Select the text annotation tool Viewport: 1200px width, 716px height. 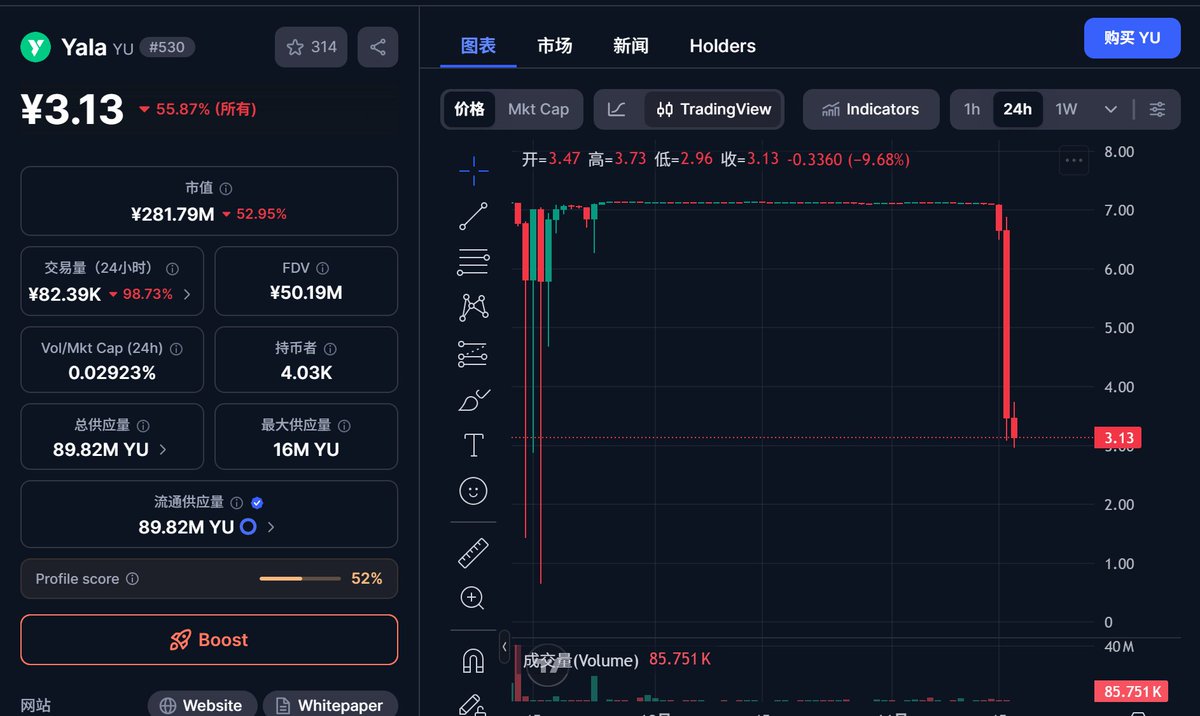[x=474, y=445]
